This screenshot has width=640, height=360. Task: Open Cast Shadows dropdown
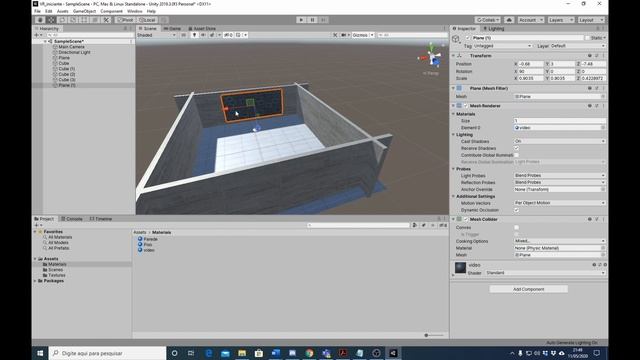(560, 141)
